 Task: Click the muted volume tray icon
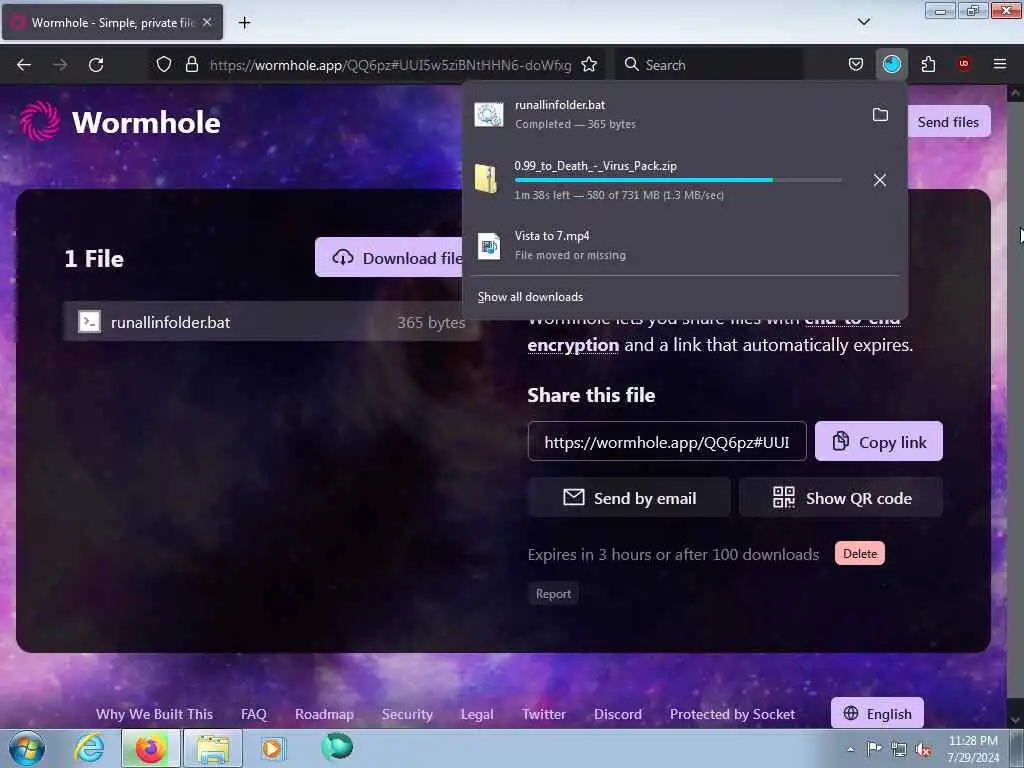(923, 749)
